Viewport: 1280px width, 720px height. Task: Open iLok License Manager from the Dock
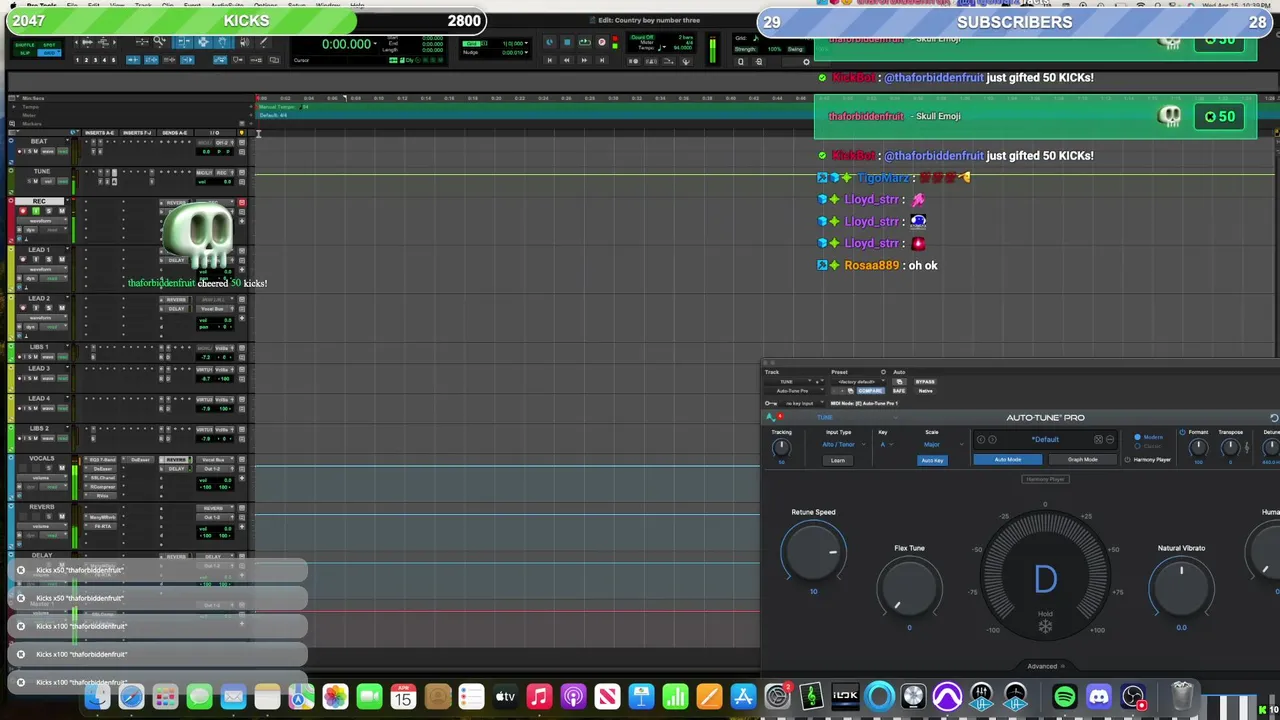click(845, 696)
